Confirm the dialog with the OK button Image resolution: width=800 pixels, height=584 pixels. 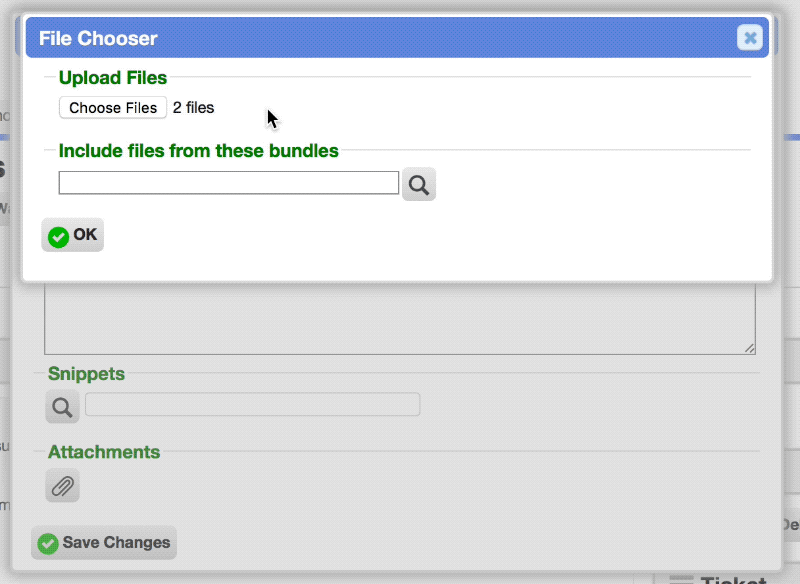point(72,235)
